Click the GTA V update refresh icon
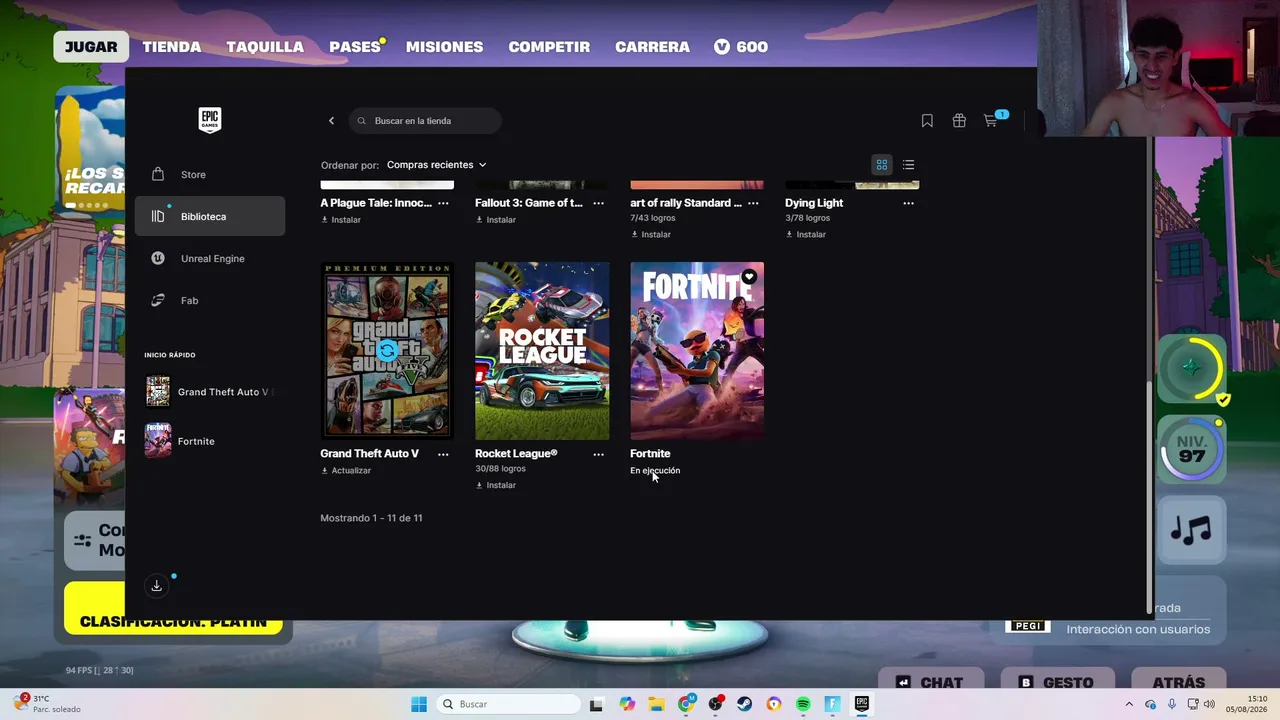Screen dimensions: 1280x720 pos(387,351)
